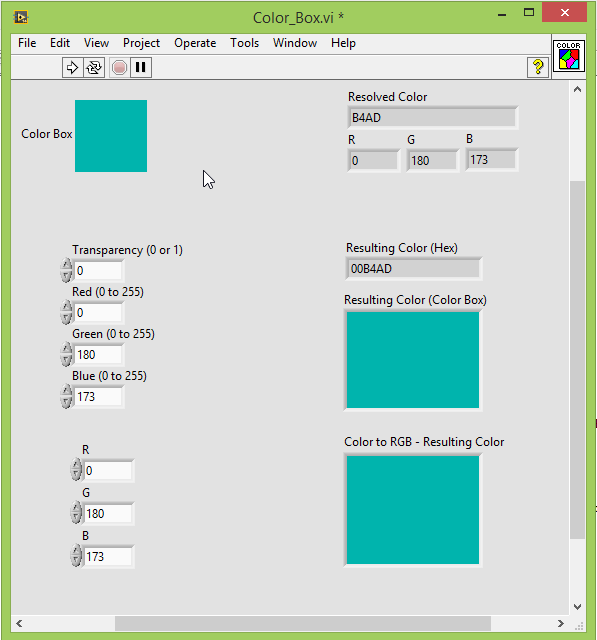This screenshot has width=597, height=640.
Task: Click the Abort Execution stop button
Action: 120,67
